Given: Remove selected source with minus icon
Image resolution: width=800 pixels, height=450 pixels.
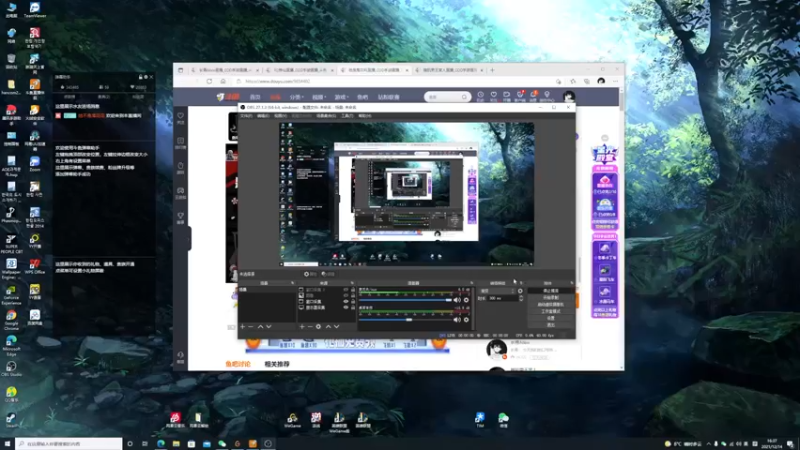Looking at the screenshot, I should (x=310, y=327).
